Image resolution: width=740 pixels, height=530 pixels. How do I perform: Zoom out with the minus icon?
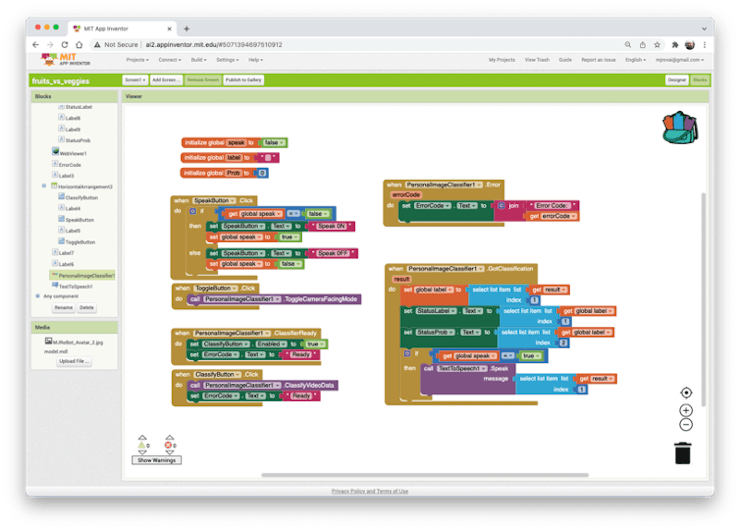[686, 425]
